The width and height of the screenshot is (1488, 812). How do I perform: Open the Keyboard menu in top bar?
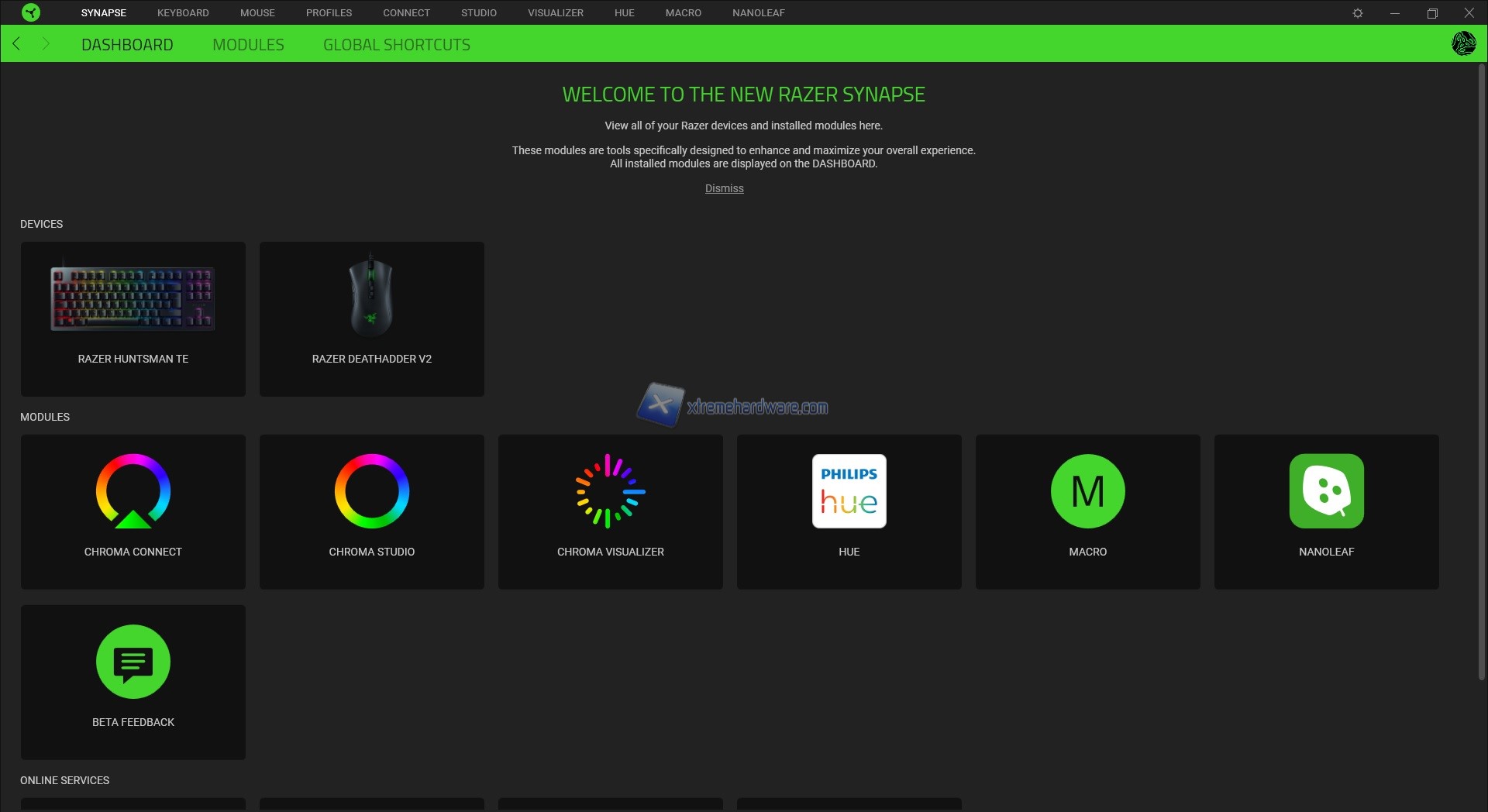183,13
